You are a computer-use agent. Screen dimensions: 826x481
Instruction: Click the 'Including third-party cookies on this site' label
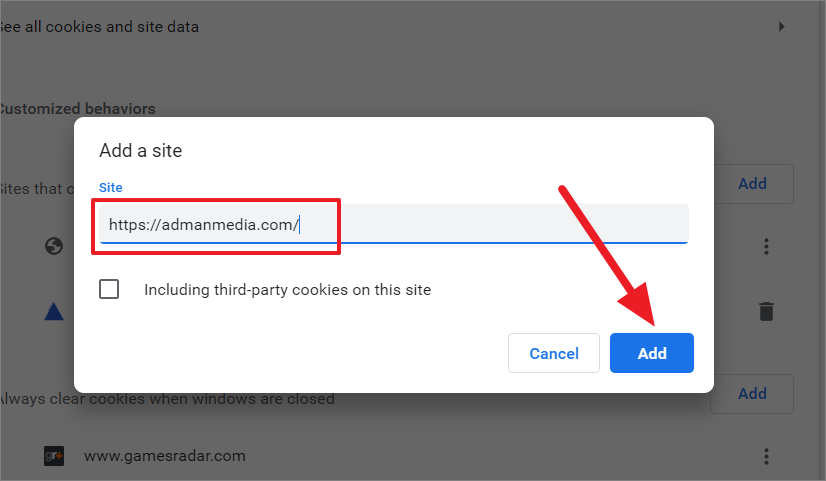click(x=288, y=290)
